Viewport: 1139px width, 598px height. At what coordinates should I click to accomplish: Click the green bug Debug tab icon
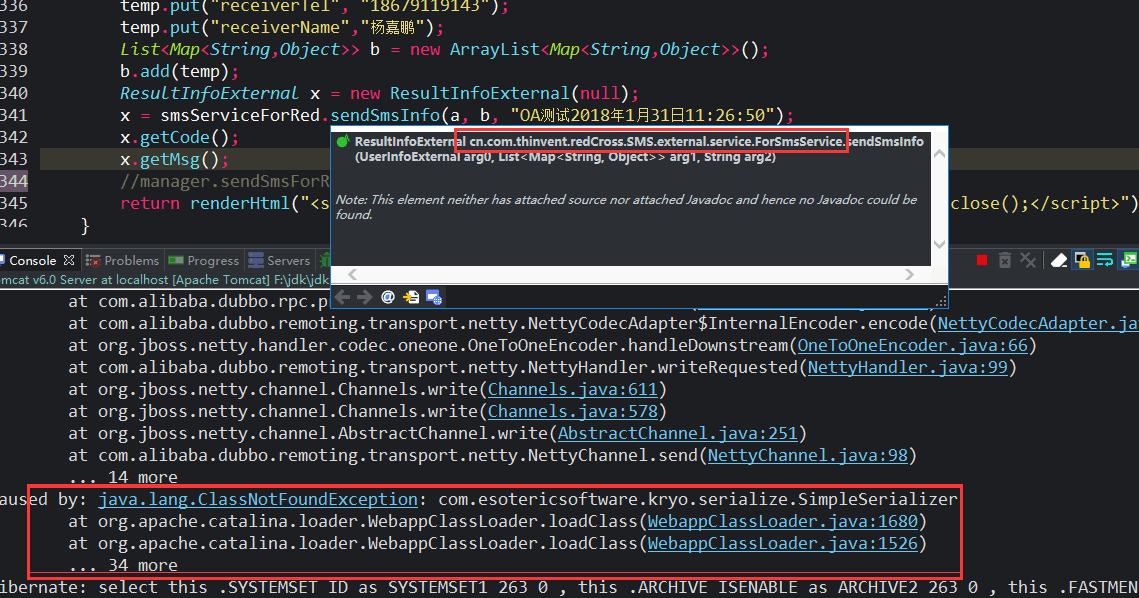tap(325, 260)
